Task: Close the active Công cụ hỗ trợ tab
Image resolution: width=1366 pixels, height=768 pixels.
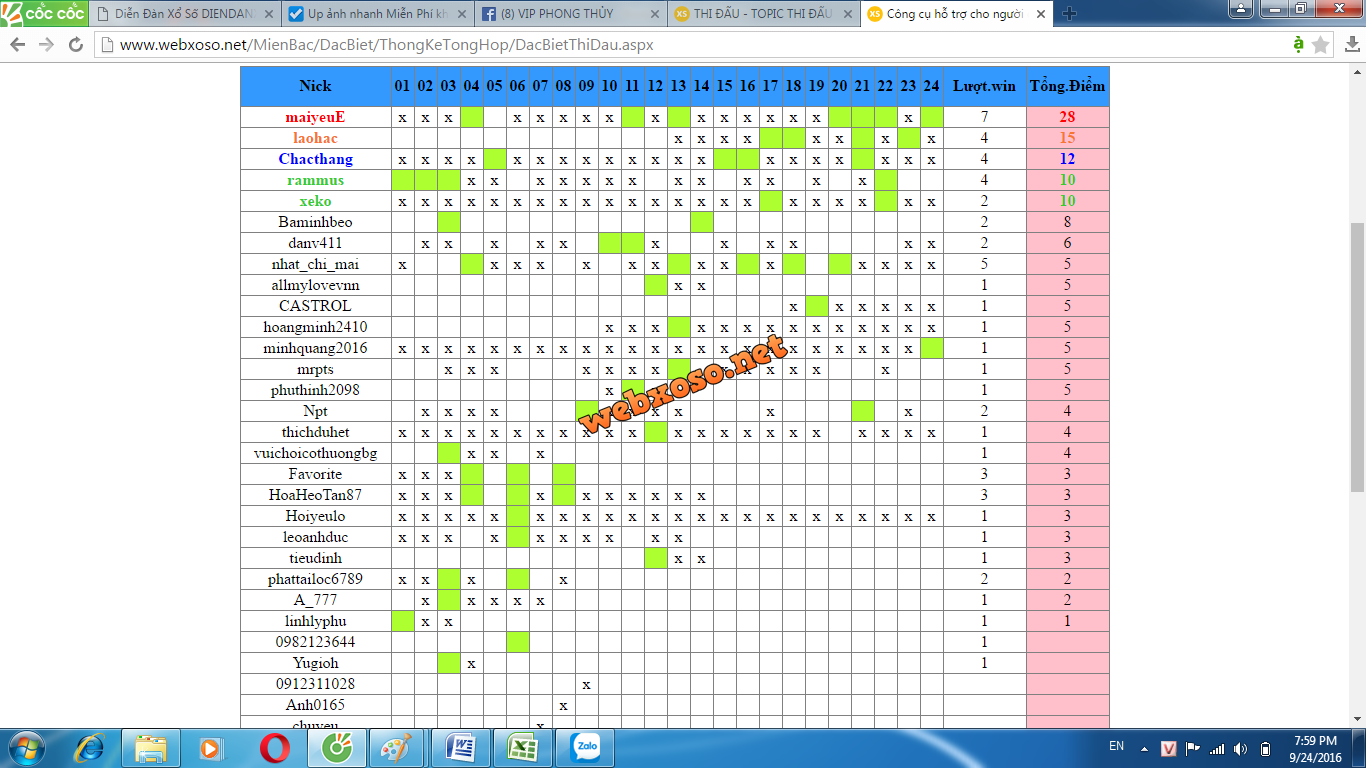Action: 1041,14
